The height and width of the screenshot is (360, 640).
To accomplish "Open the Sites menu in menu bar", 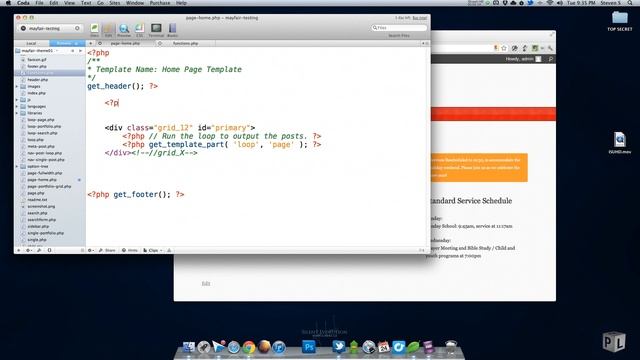I will (x=115, y=3).
